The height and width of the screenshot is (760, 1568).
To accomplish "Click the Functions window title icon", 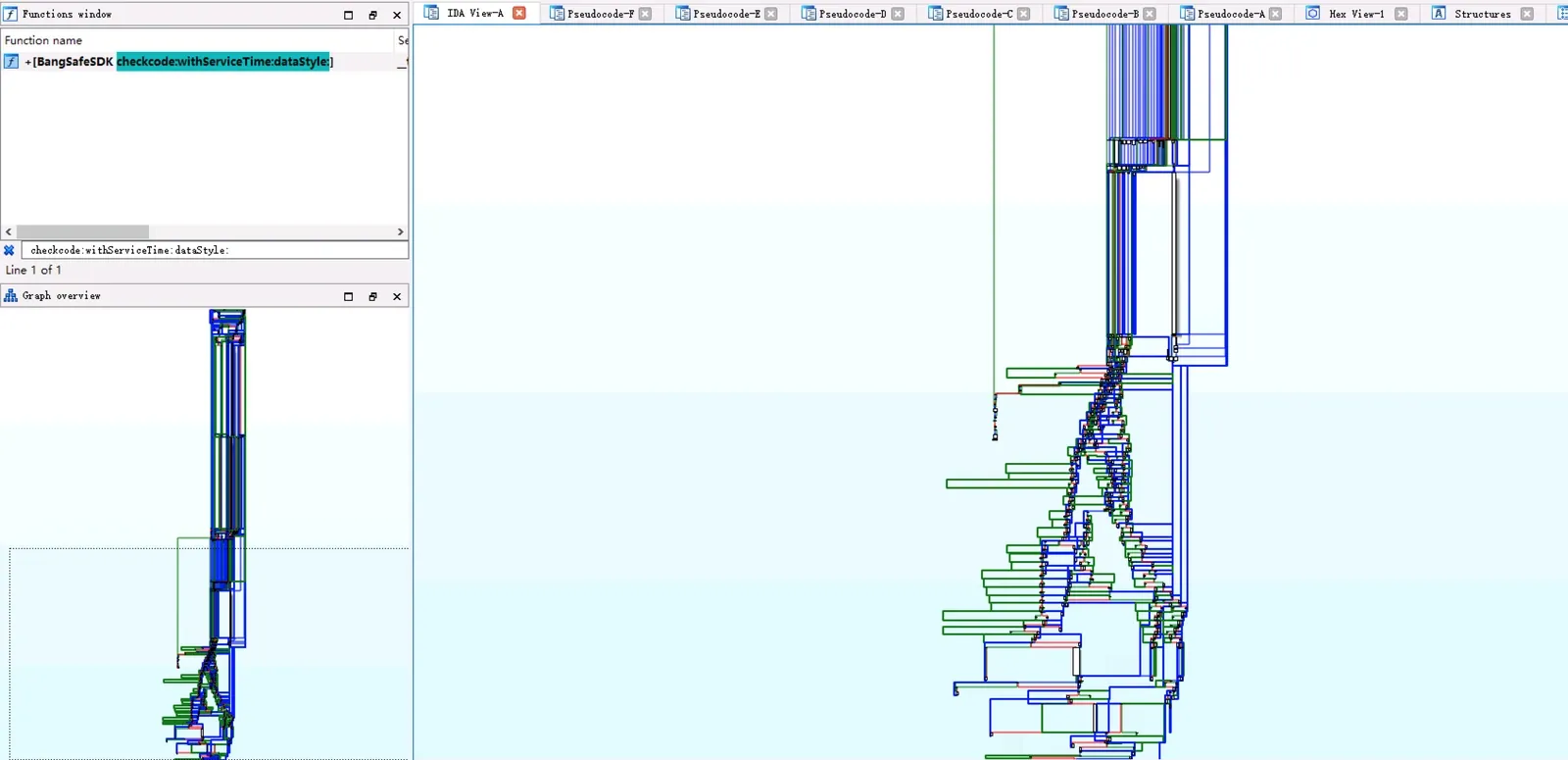I will [11, 14].
